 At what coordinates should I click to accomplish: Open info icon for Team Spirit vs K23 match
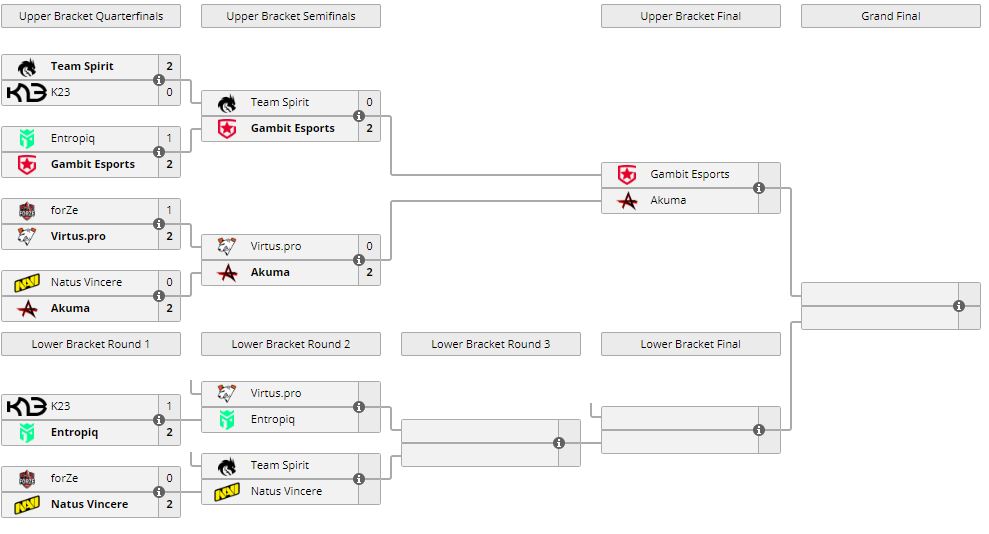click(x=159, y=80)
